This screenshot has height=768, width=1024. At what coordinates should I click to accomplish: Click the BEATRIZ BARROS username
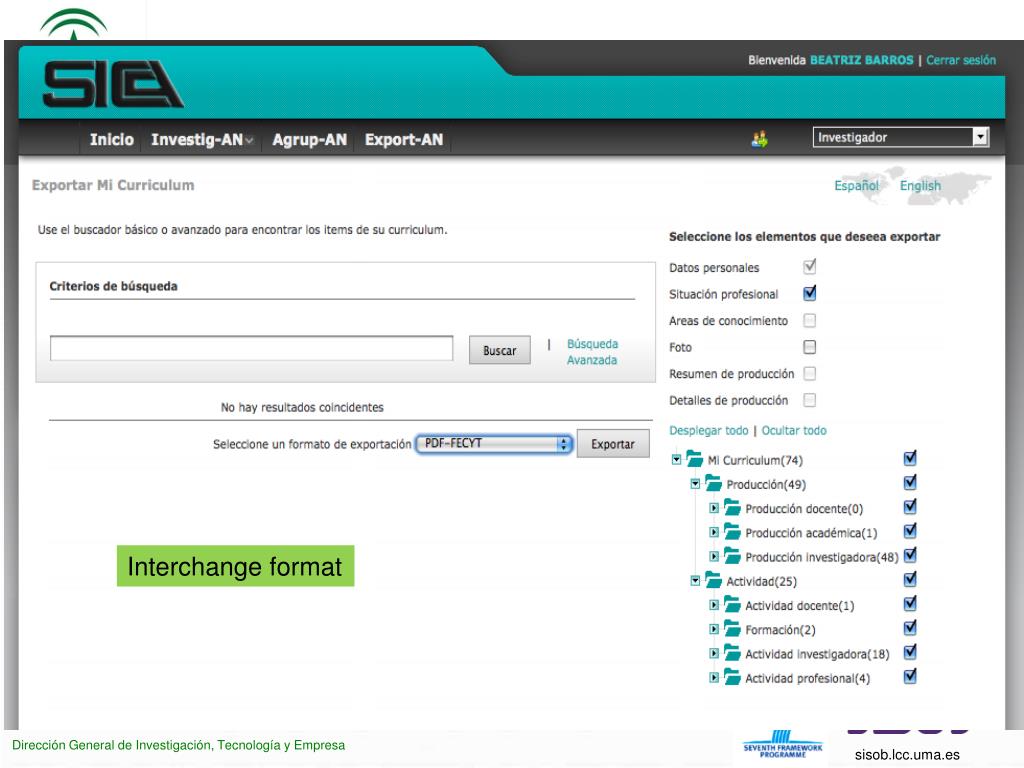pos(861,60)
